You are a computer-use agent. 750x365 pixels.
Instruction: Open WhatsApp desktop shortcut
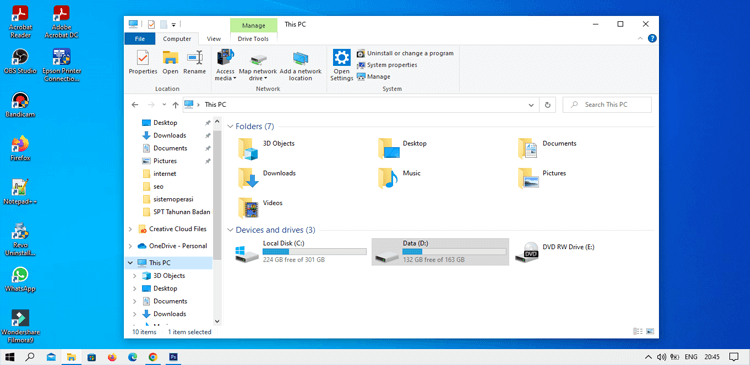click(20, 279)
